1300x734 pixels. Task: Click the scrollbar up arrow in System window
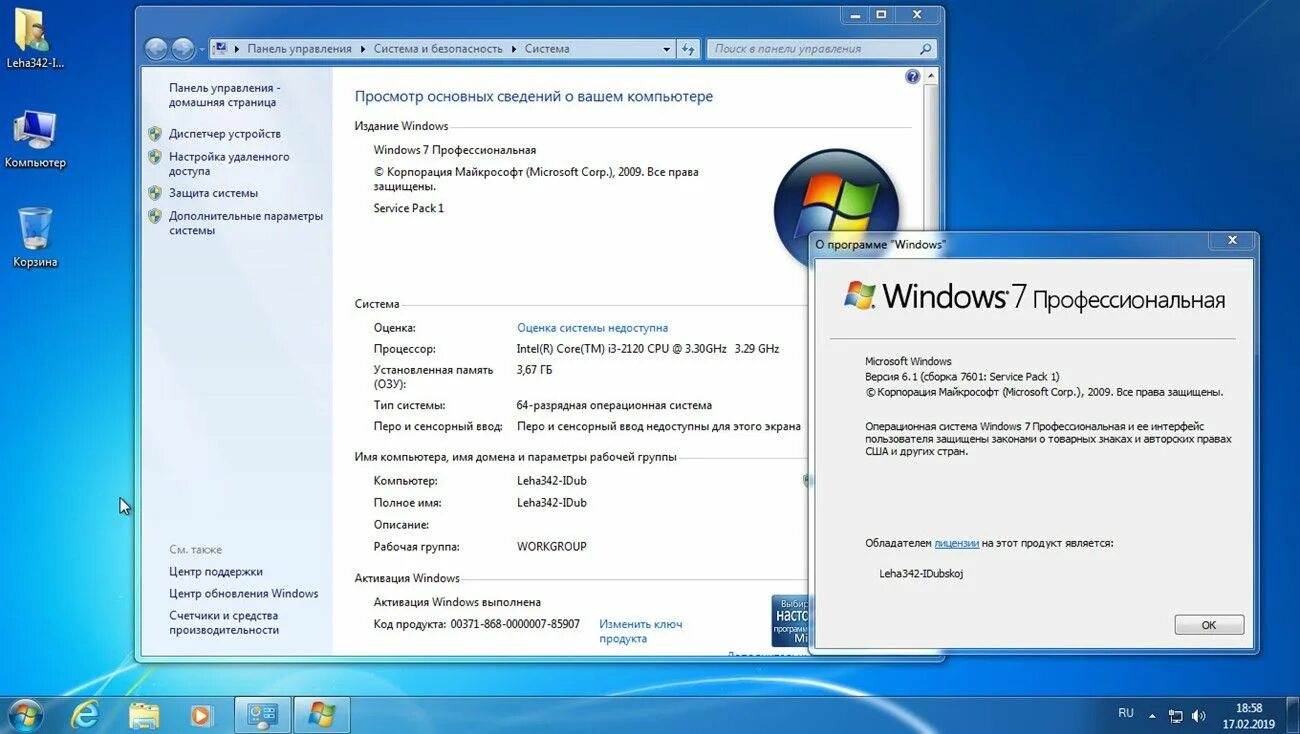[x=932, y=76]
